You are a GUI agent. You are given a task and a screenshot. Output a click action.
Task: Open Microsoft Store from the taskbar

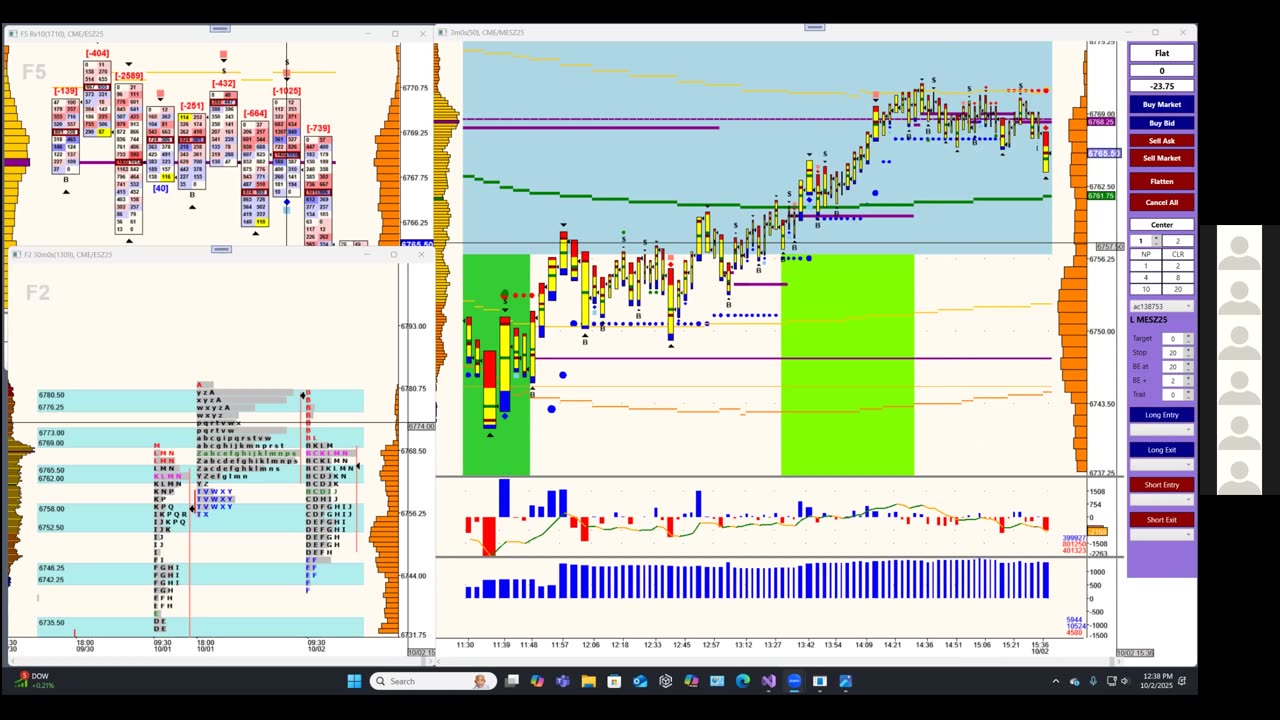(x=614, y=681)
